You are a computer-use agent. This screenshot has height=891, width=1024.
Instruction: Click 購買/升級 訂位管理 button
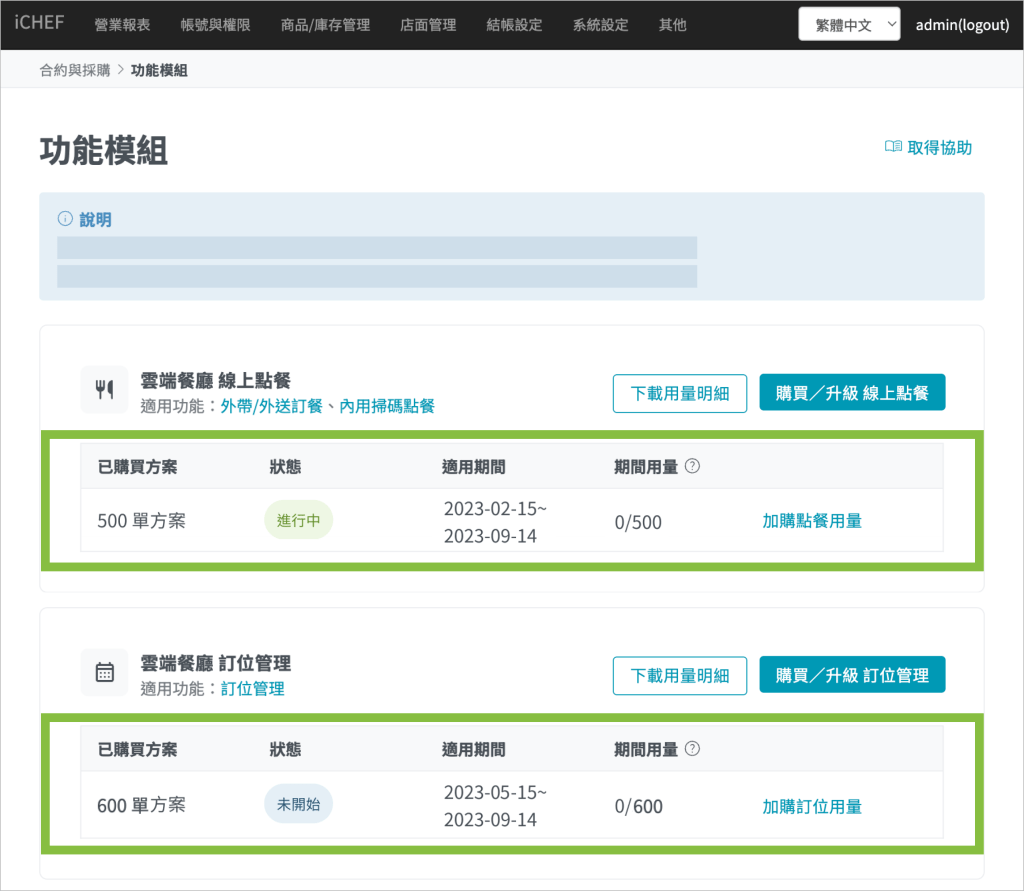pyautogui.click(x=852, y=675)
